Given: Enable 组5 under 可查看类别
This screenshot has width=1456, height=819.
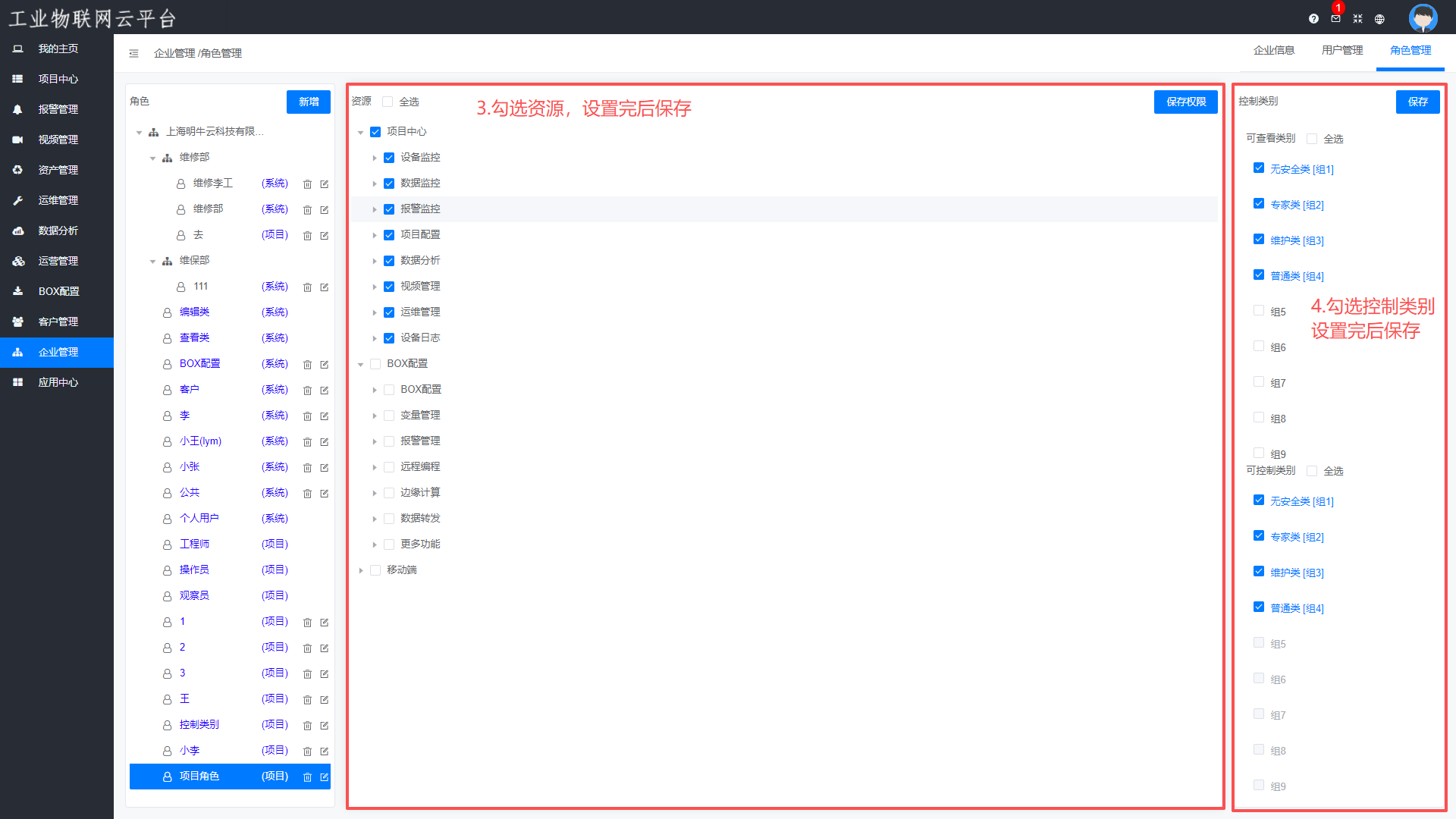Looking at the screenshot, I should coord(1259,310).
